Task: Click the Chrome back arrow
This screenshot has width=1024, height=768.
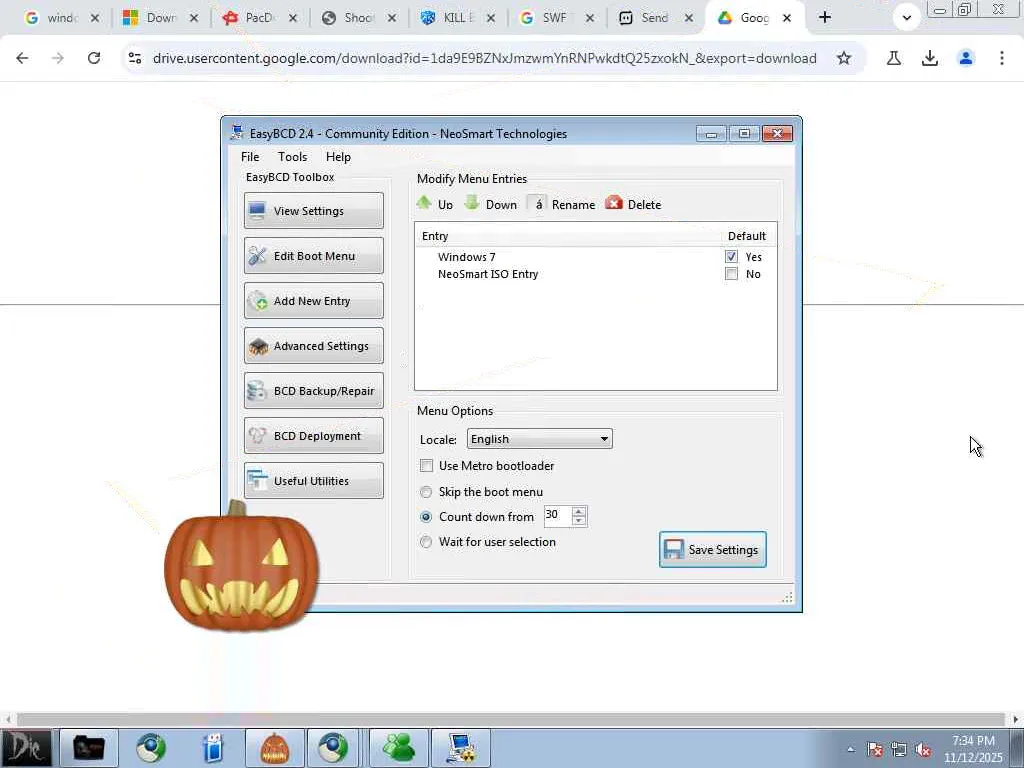Action: tap(22, 58)
